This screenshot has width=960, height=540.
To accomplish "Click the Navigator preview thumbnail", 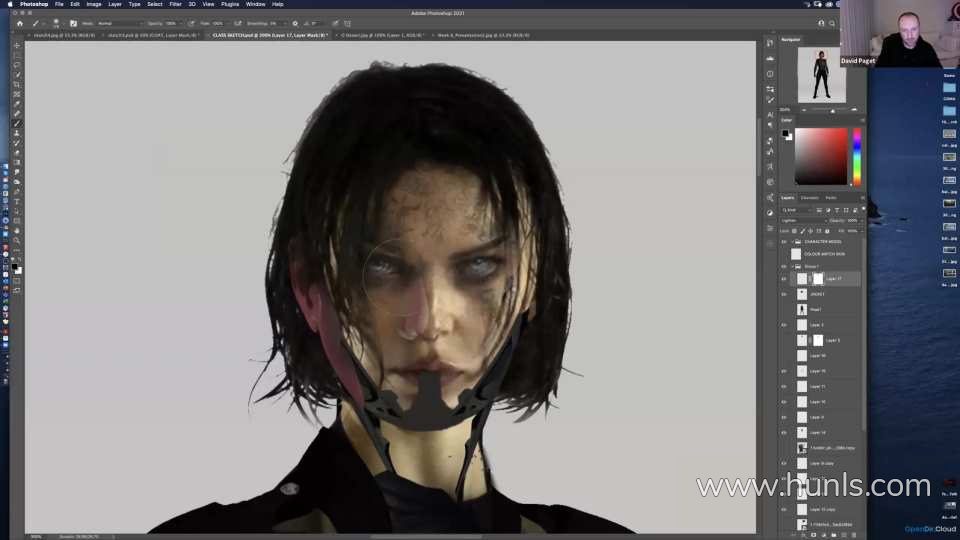I will pos(822,75).
